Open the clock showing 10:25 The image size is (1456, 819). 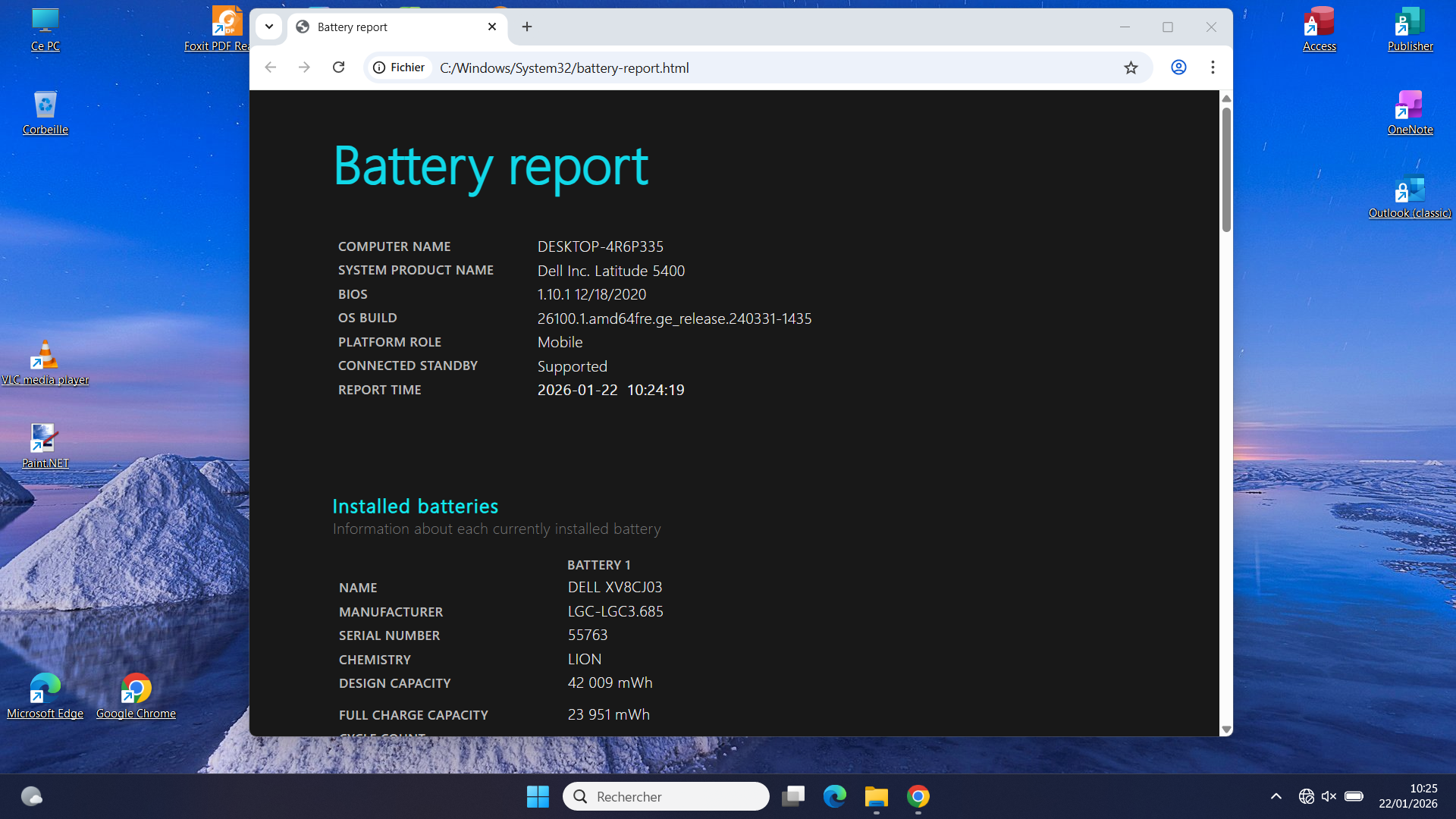1408,796
